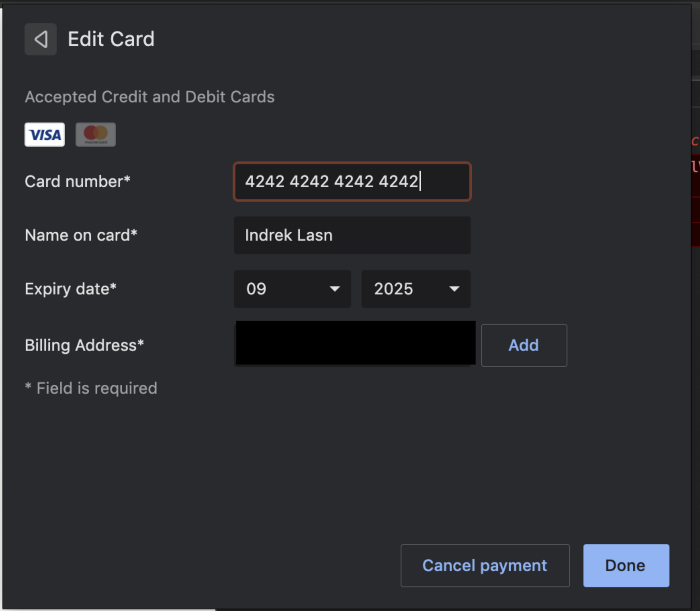Click the dropdown arrow next to 2025
This screenshot has width=700, height=611.
[x=454, y=289]
